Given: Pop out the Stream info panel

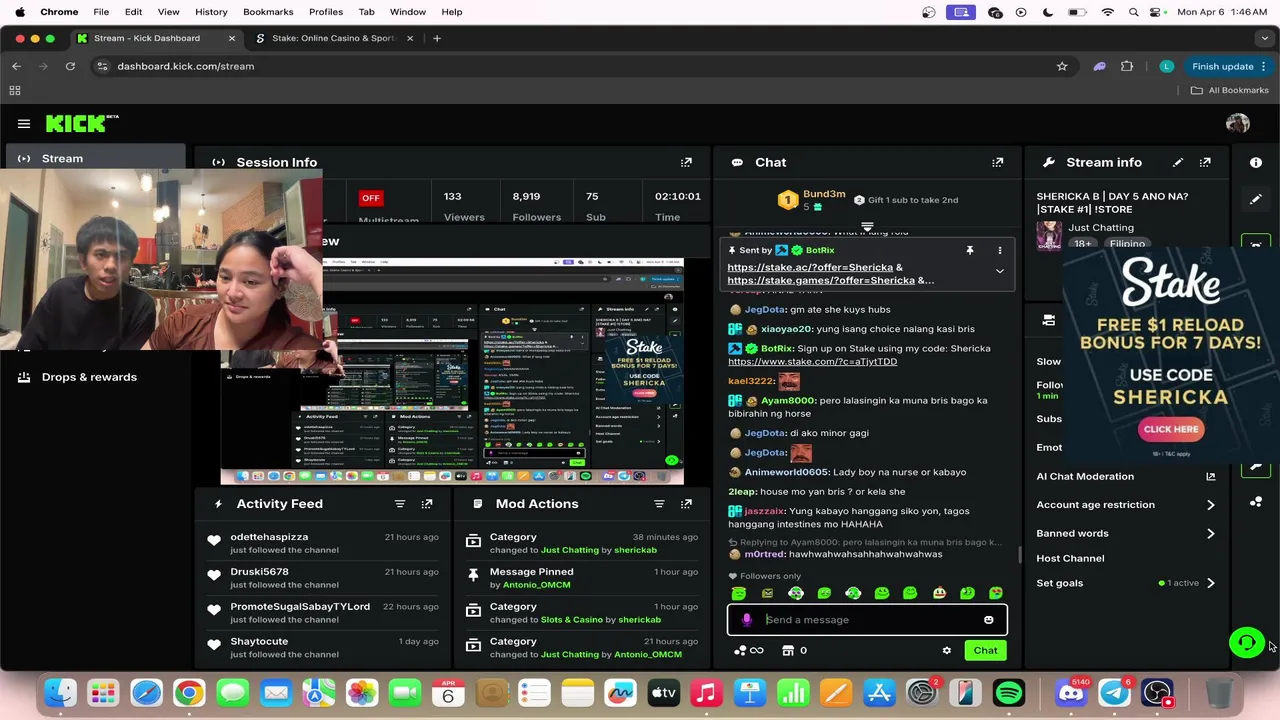Looking at the screenshot, I should (x=1205, y=162).
